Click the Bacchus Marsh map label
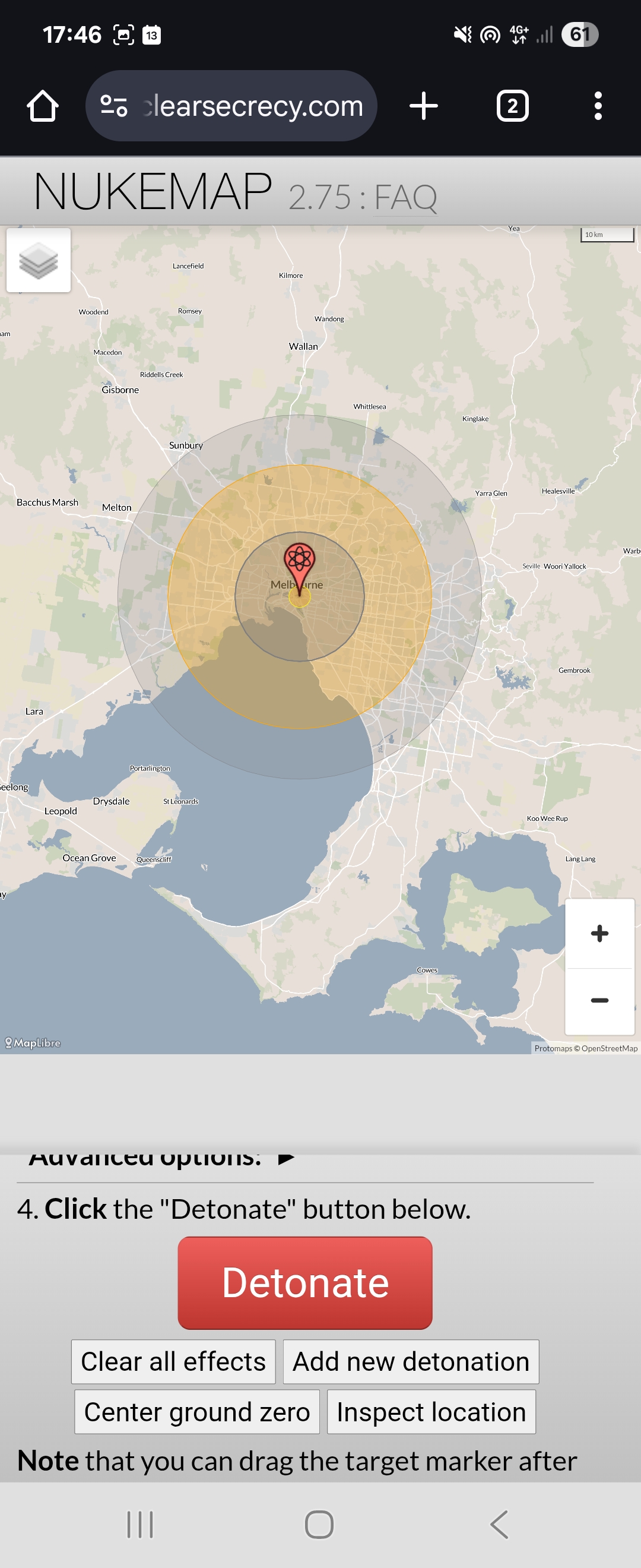This screenshot has width=641, height=1568. click(x=47, y=502)
